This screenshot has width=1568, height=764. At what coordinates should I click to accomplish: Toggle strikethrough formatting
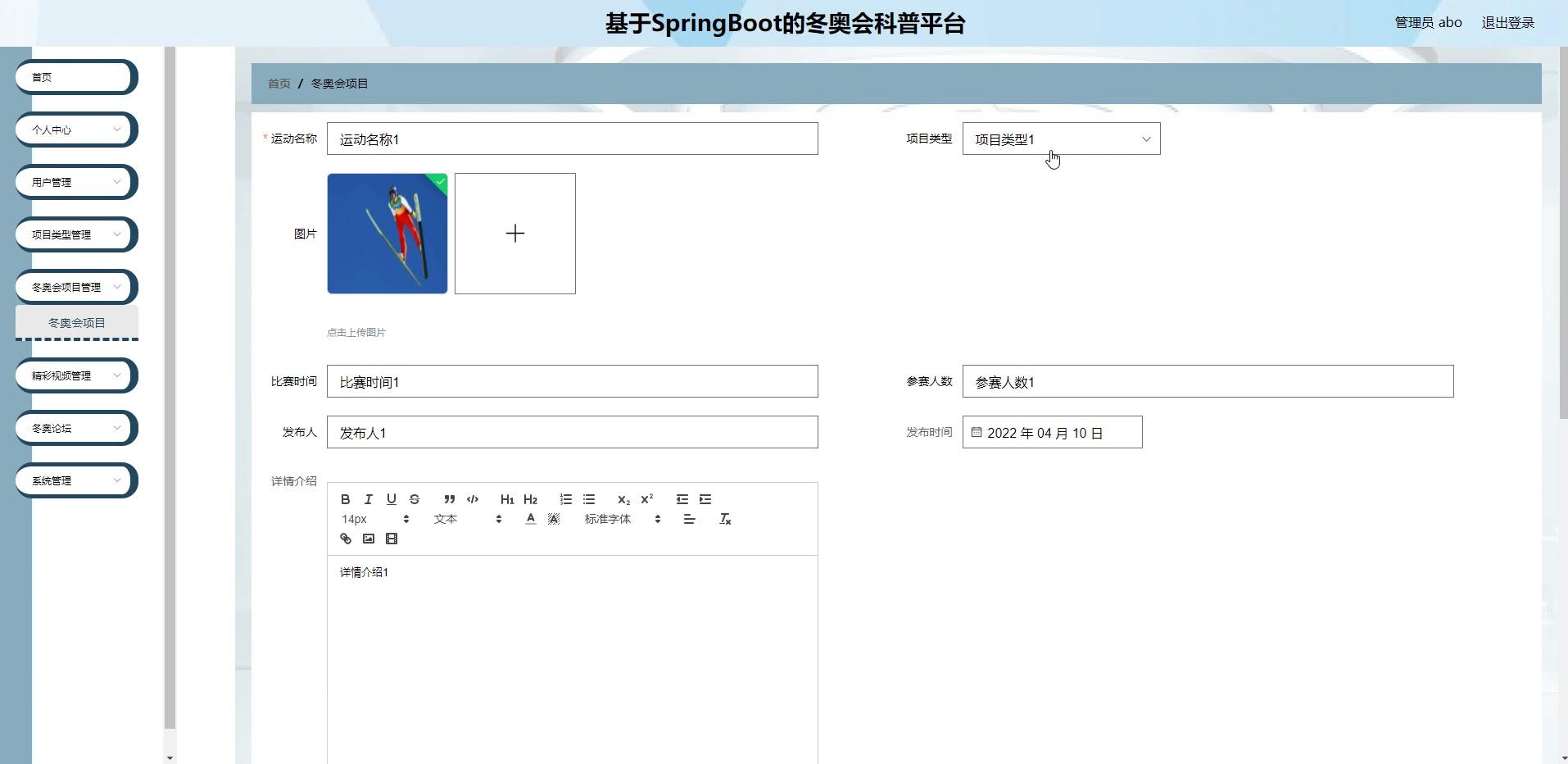coord(415,499)
